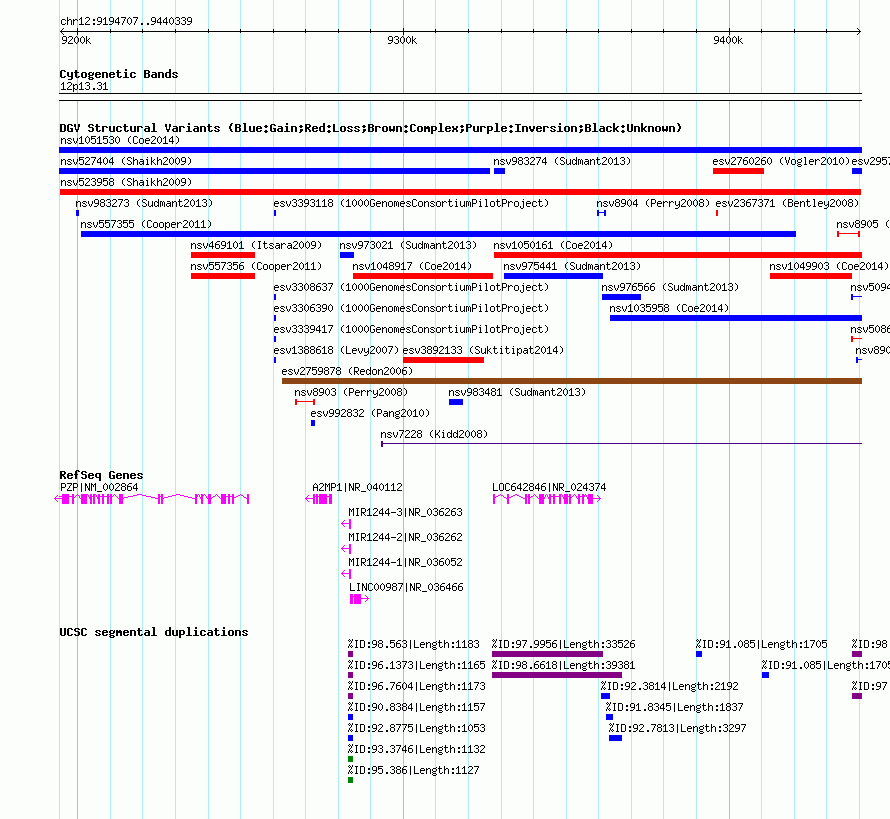Image resolution: width=890 pixels, height=819 pixels.
Task: Click nsv983274 (Sudmant2013) label
Action: (562, 161)
